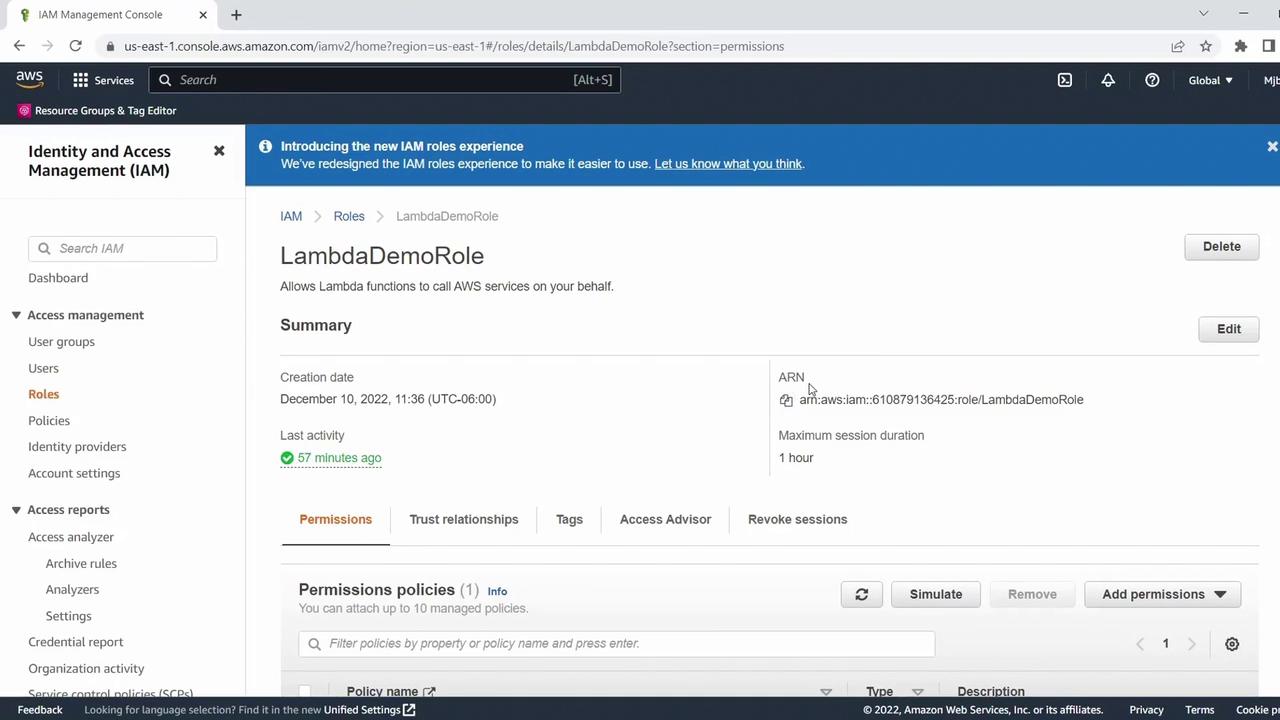Open policy table settings gear
This screenshot has height=720, width=1280.
click(x=1232, y=644)
